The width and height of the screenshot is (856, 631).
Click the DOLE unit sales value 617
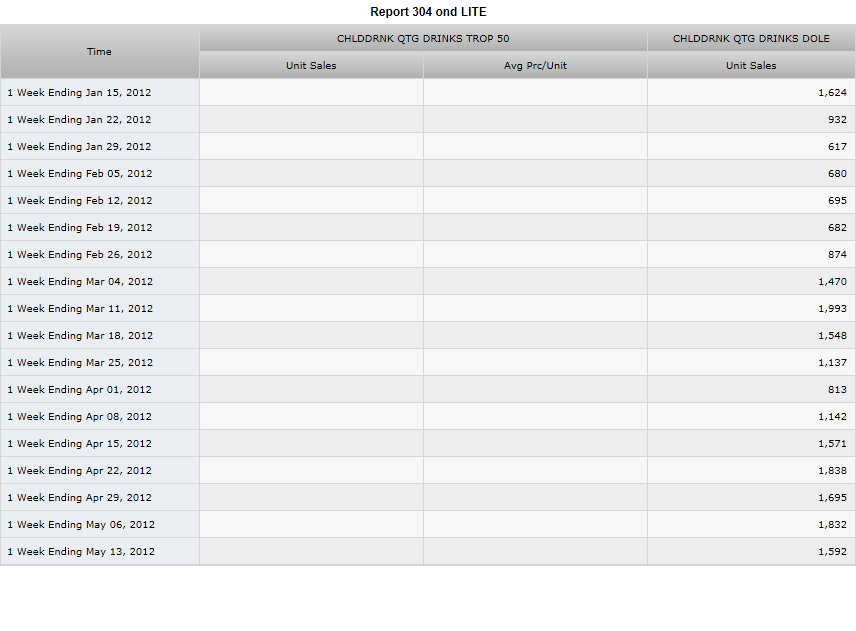coord(837,146)
